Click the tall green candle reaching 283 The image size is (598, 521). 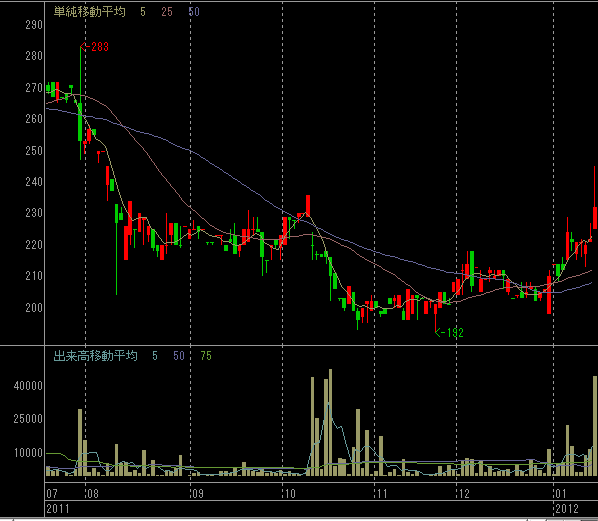80,103
